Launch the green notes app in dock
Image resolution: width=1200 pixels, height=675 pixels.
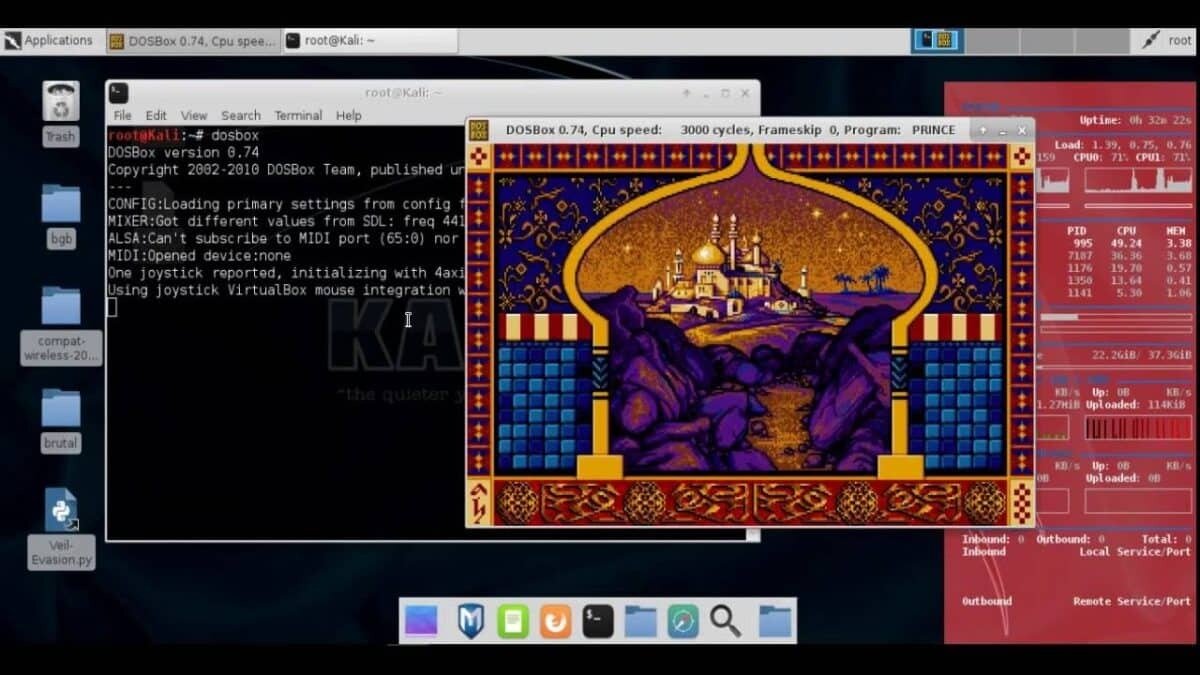[513, 621]
